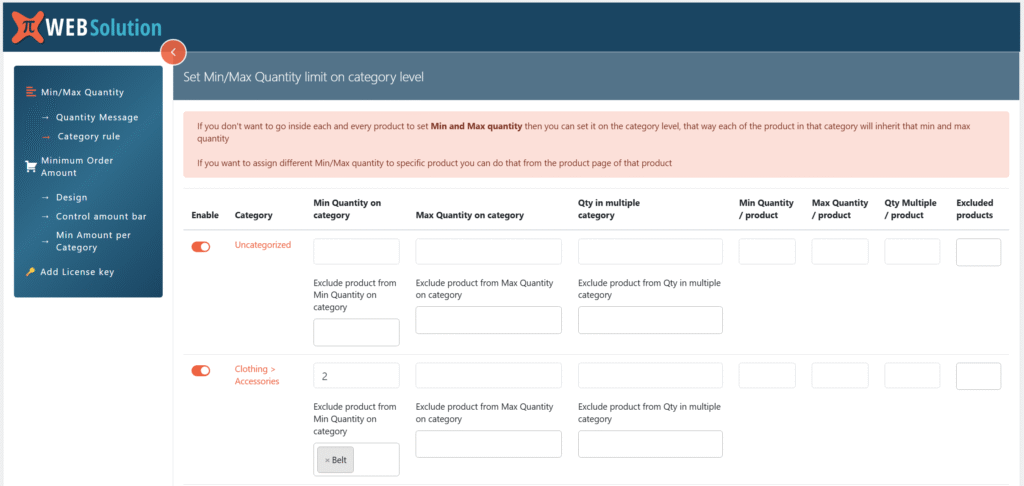This screenshot has height=486, width=1024.
Task: Open Min Amount per Category page
Action: (x=93, y=241)
